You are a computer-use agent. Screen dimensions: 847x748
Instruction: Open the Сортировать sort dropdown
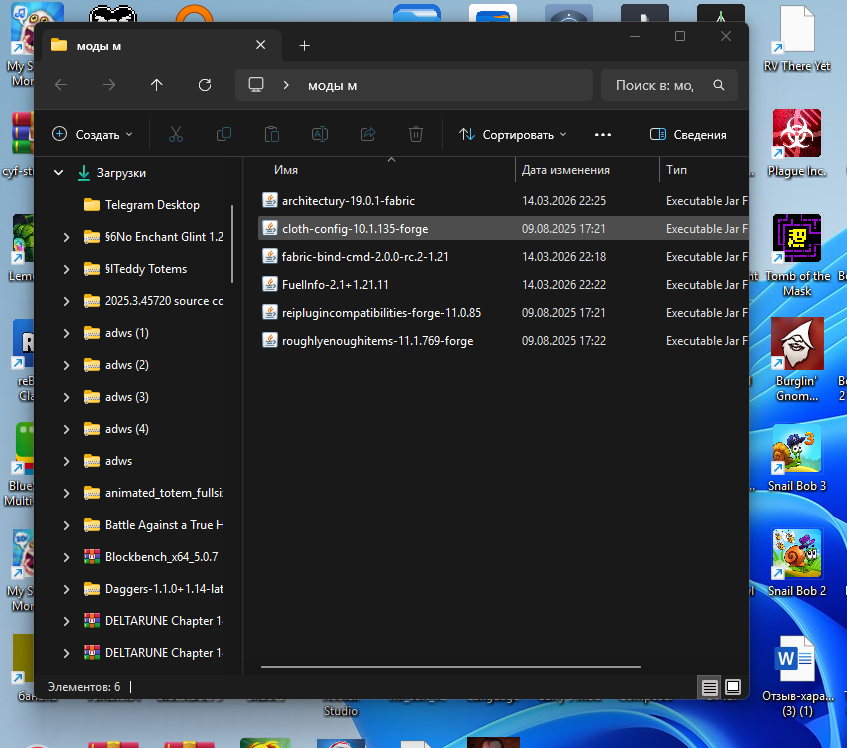coord(512,134)
